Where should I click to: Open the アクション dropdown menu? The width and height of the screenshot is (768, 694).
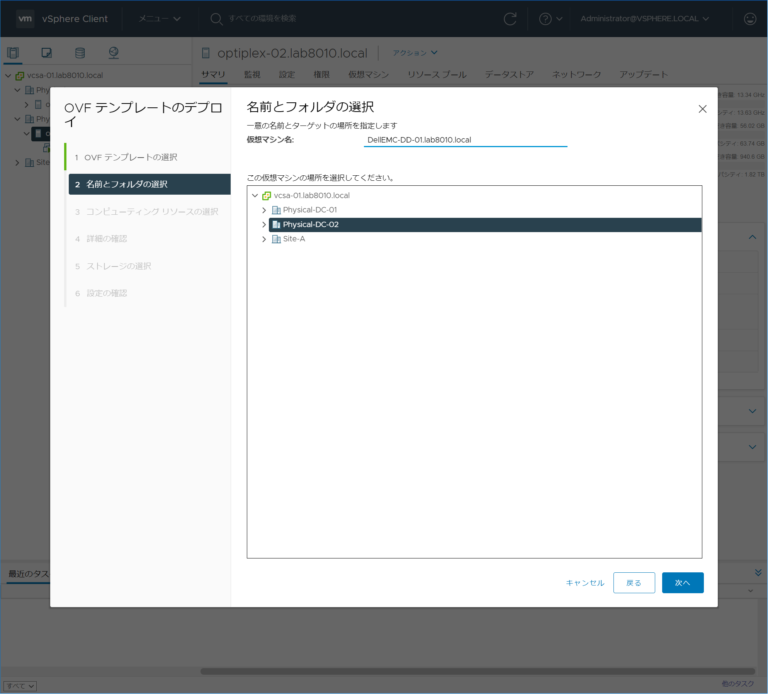click(415, 52)
